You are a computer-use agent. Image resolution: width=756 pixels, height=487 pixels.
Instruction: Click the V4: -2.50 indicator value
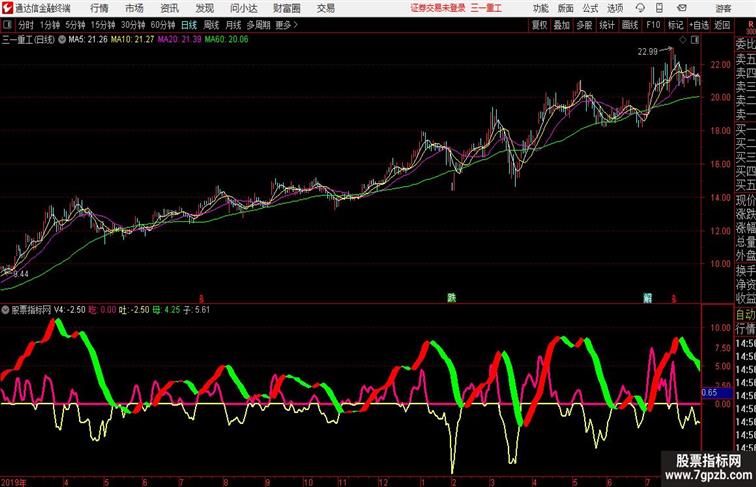click(69, 310)
